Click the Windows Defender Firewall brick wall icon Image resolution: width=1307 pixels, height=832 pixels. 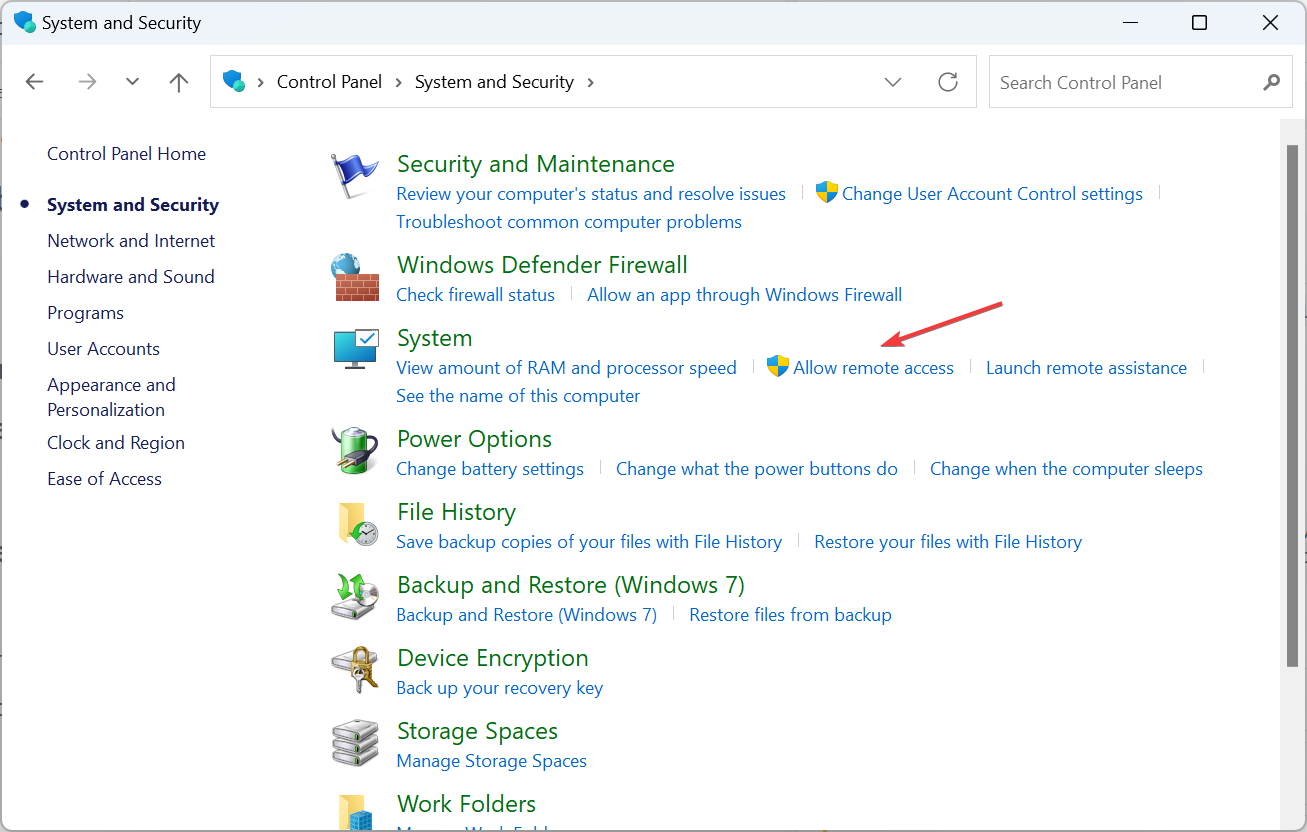355,278
